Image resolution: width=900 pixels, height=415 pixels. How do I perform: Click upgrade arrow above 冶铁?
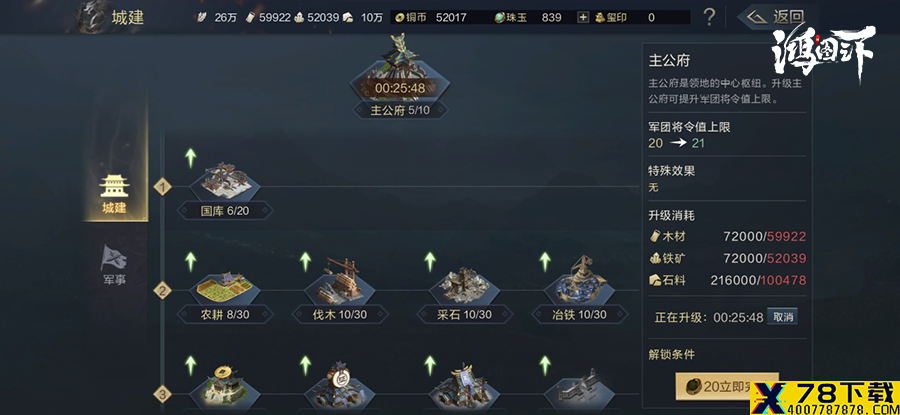pyautogui.click(x=545, y=261)
